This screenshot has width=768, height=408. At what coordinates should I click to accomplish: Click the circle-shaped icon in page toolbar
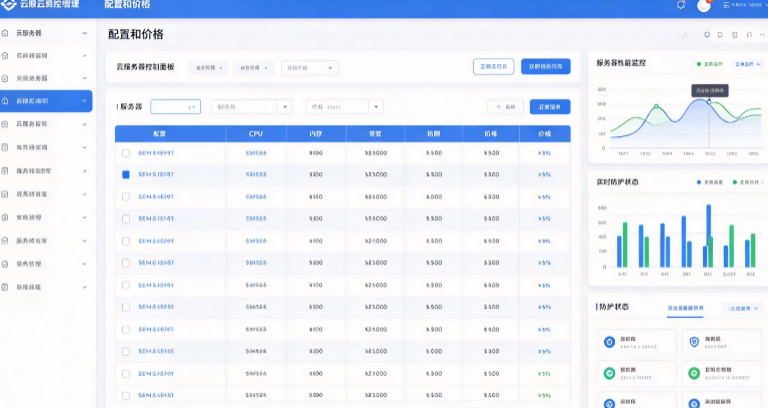click(707, 35)
